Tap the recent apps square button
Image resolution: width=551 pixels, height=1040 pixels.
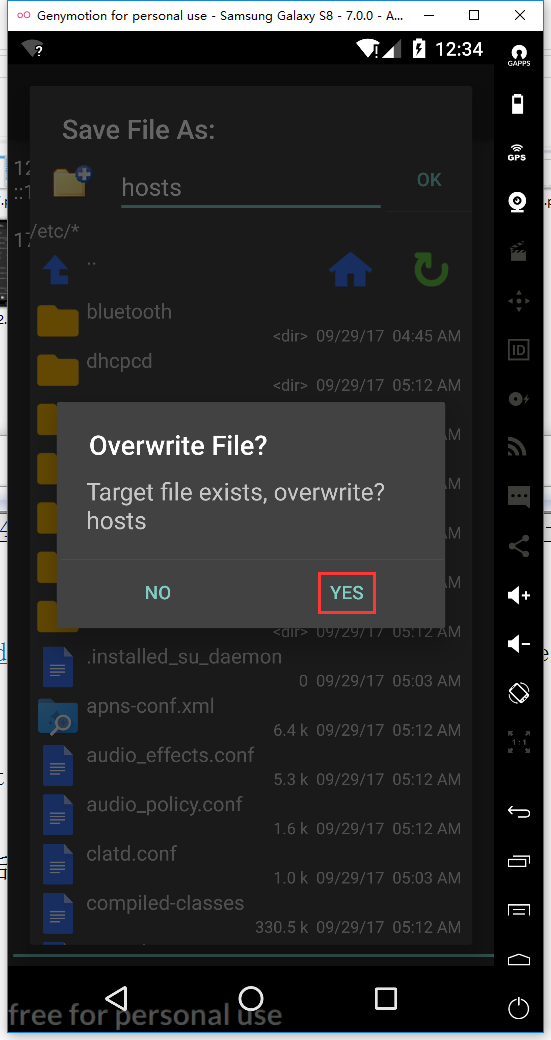click(385, 998)
